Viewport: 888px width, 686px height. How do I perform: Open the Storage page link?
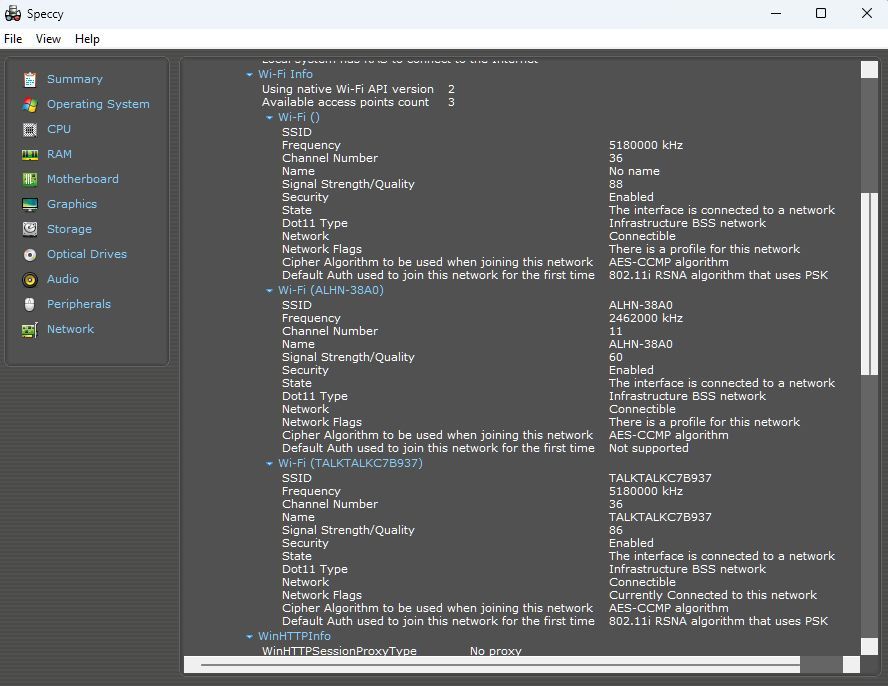point(69,229)
